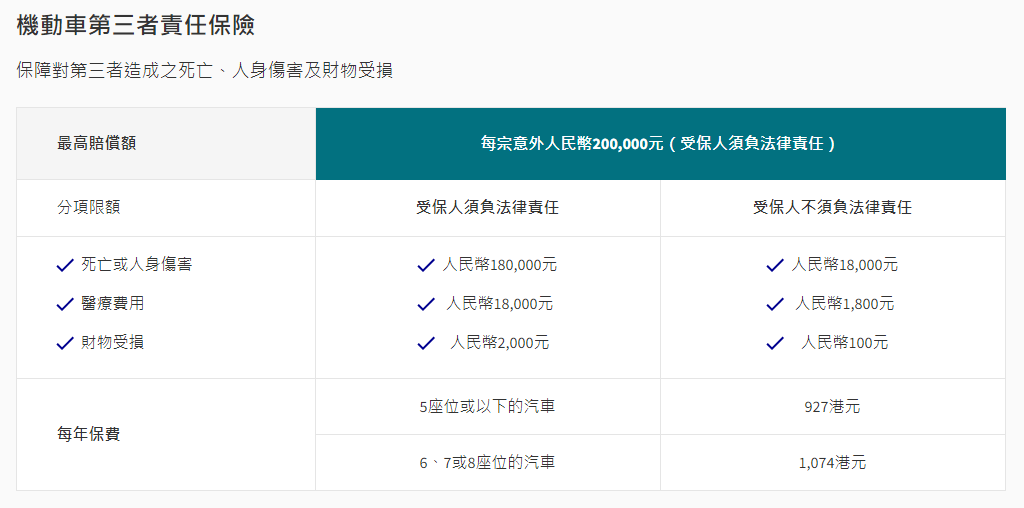The image size is (1024, 508).
Task: Click the teal 每宗意外人民幣200,000元 header
Action: click(659, 143)
